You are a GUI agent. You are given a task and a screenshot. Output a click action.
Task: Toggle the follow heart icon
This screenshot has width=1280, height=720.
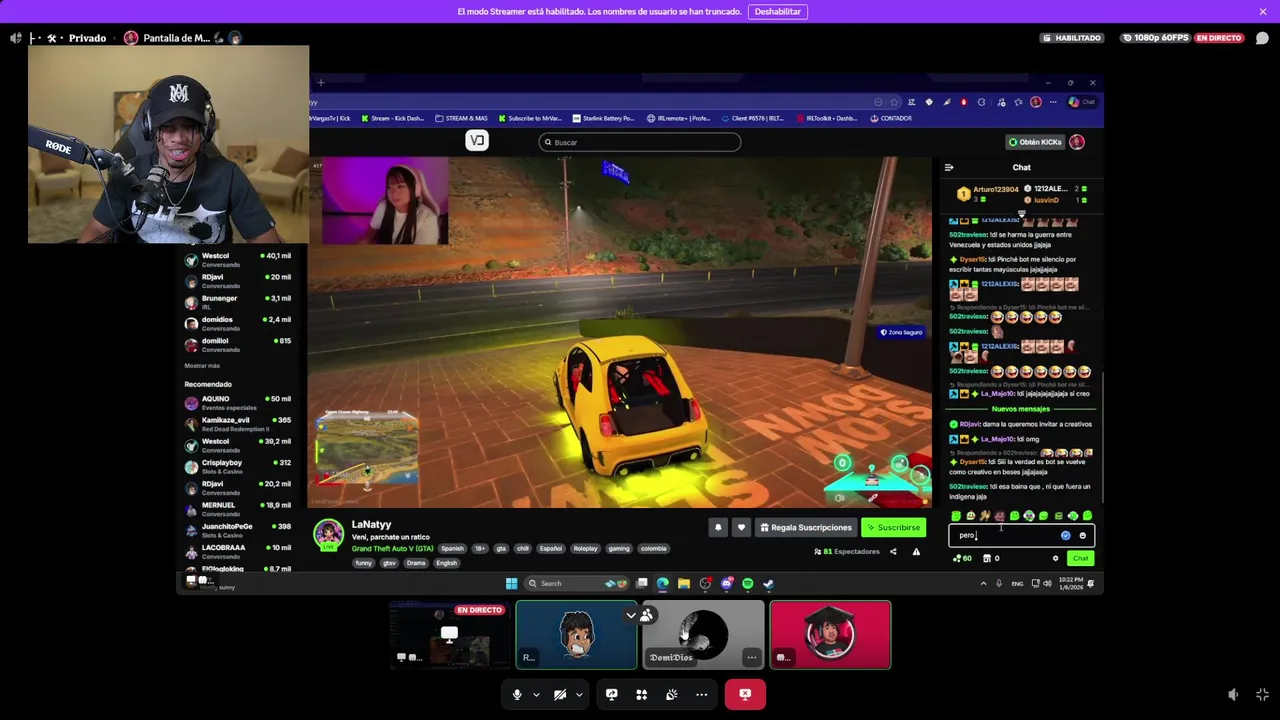[x=741, y=528]
